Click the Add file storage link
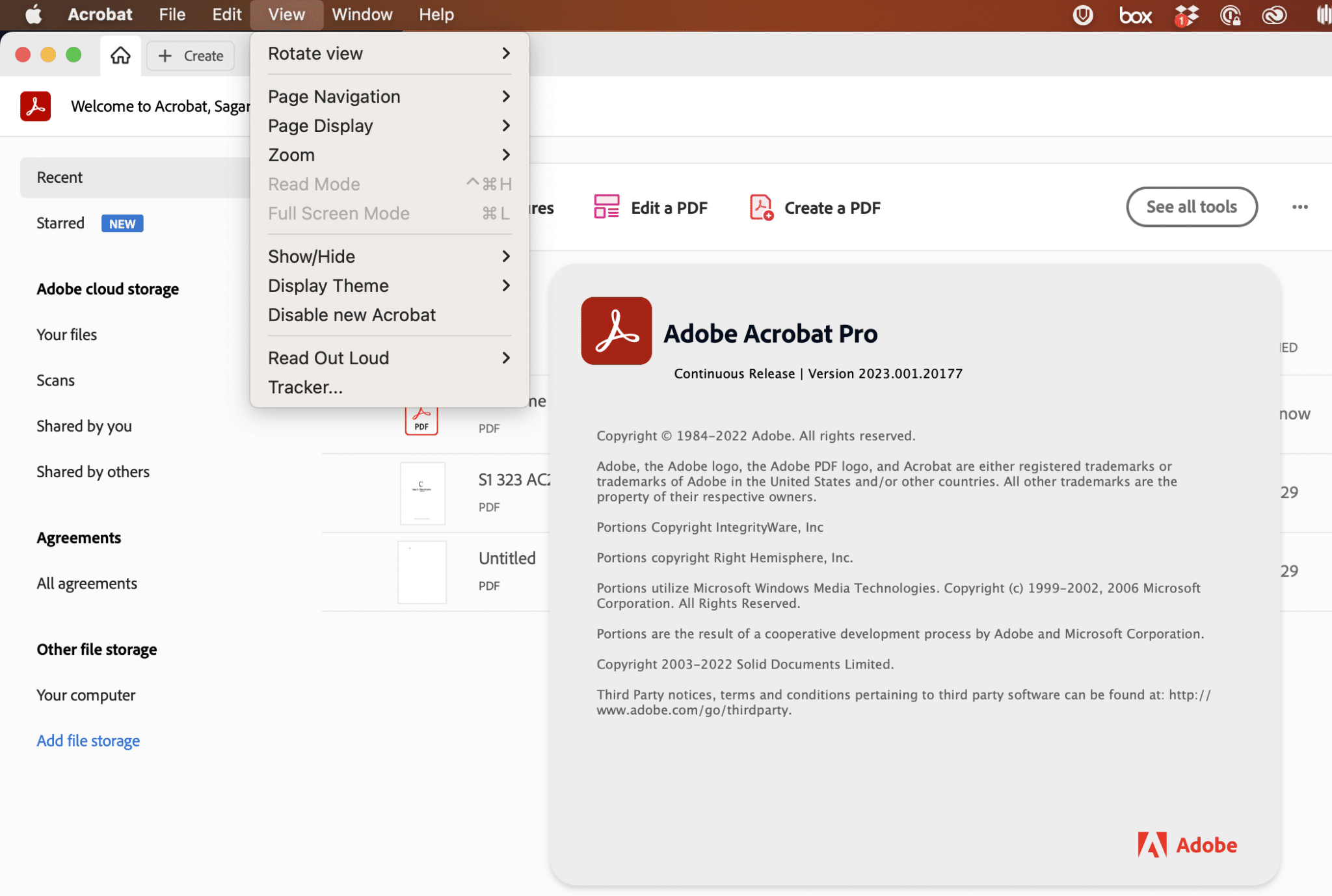The width and height of the screenshot is (1332, 896). (88, 740)
